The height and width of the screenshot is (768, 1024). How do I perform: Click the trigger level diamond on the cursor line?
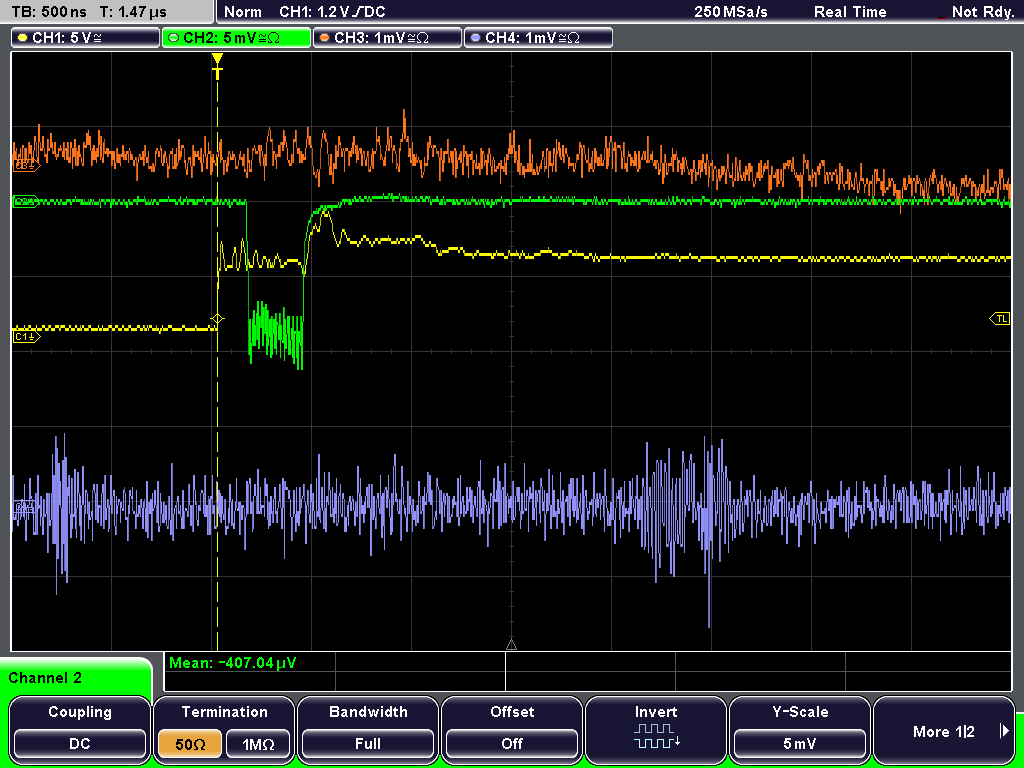(217, 319)
